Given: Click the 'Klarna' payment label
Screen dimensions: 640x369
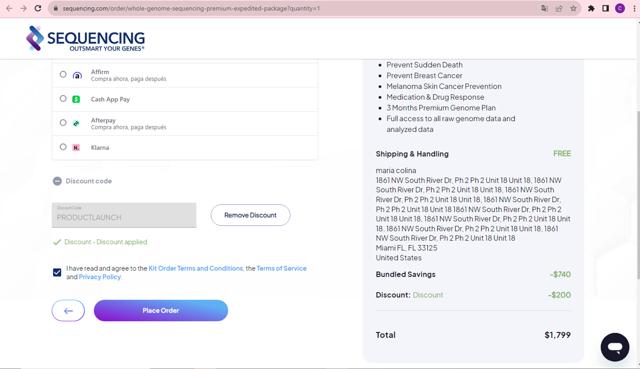Looking at the screenshot, I should tap(100, 148).
